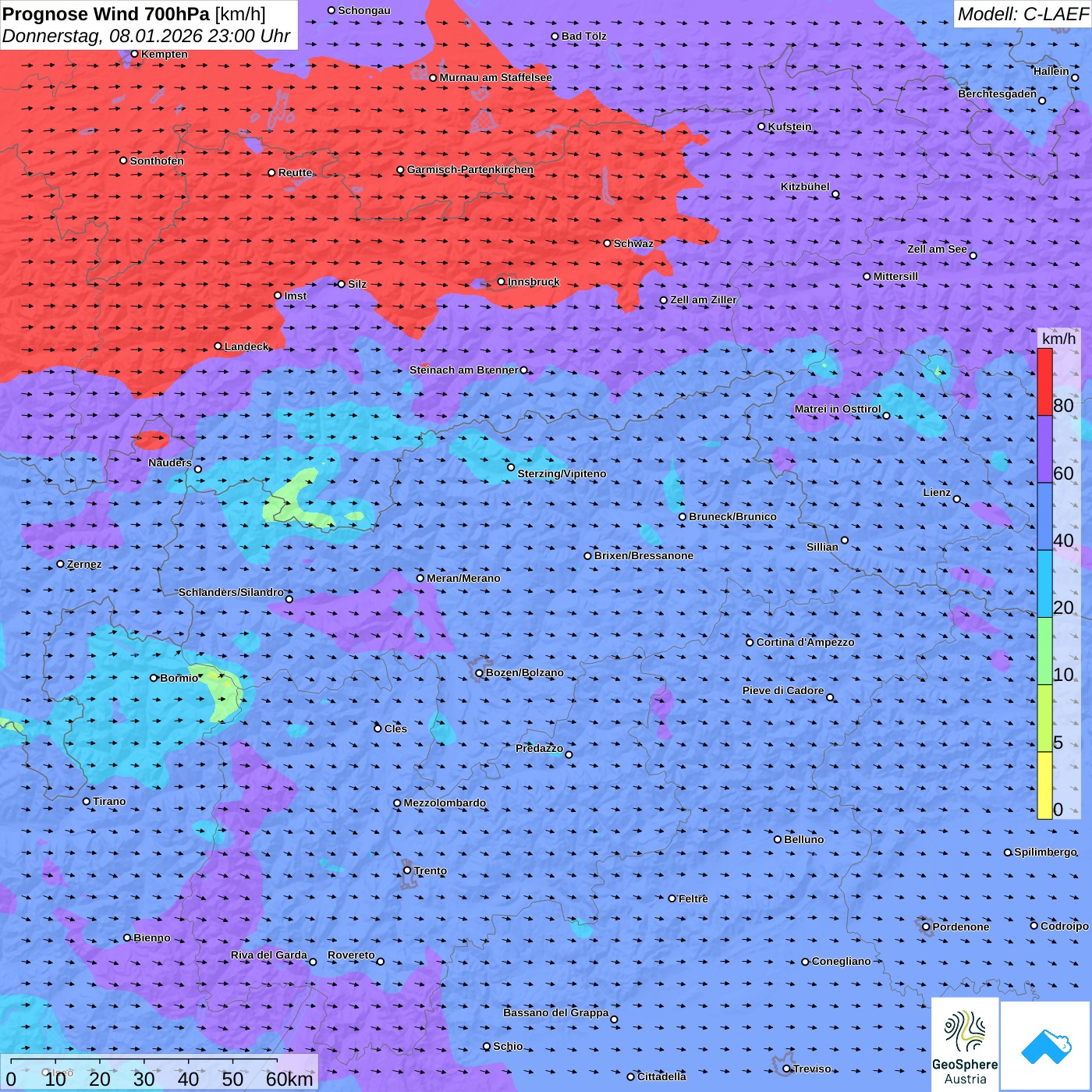
Task: Click the 'Mezzolombardo' label
Action: [445, 803]
